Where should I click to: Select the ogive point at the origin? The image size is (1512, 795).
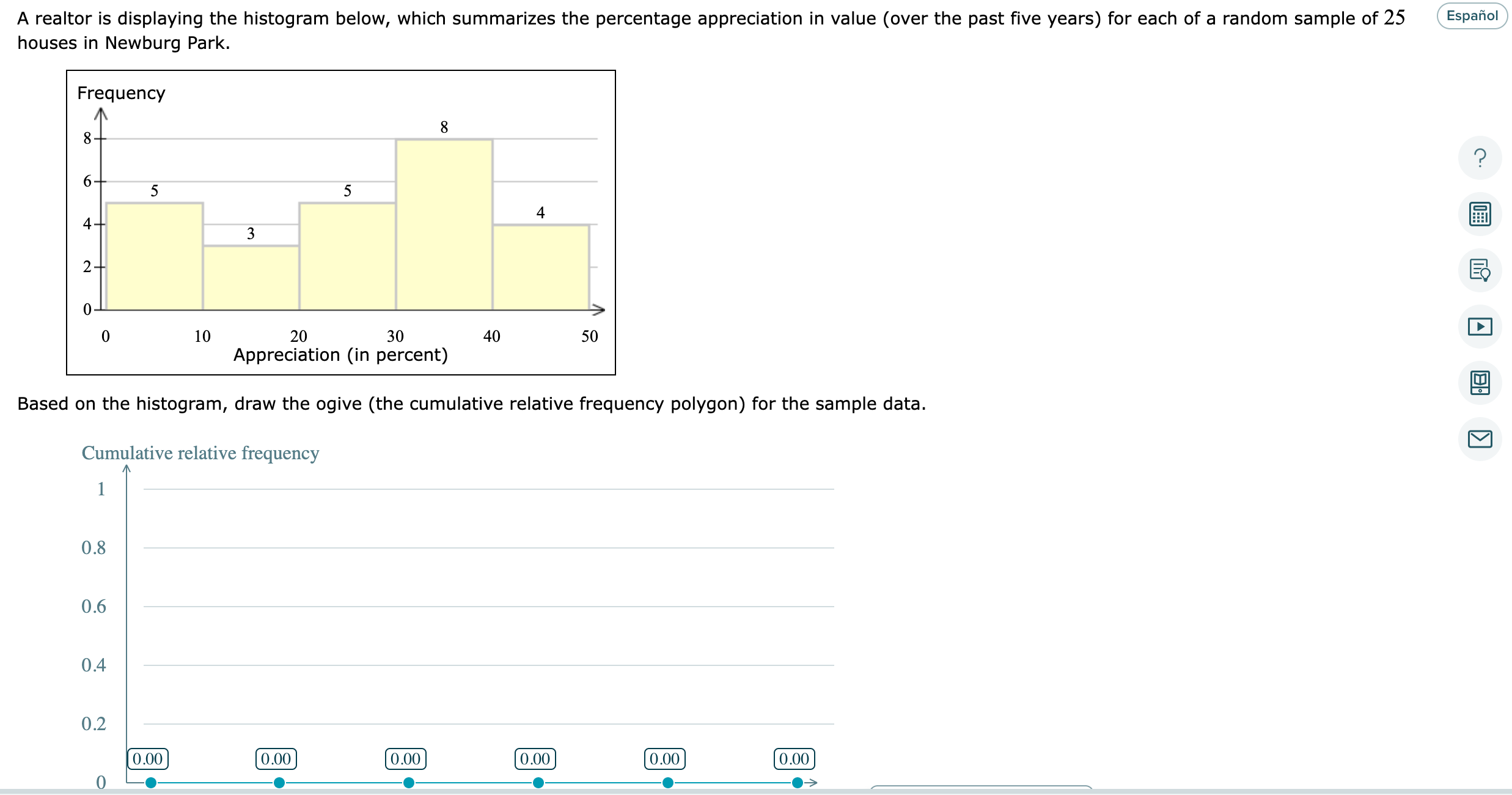click(150, 782)
